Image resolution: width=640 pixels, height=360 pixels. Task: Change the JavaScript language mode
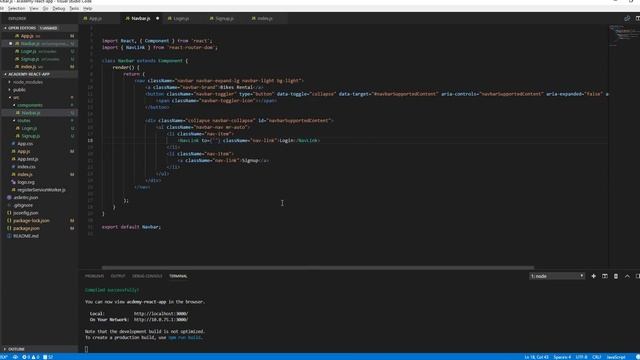click(616, 357)
